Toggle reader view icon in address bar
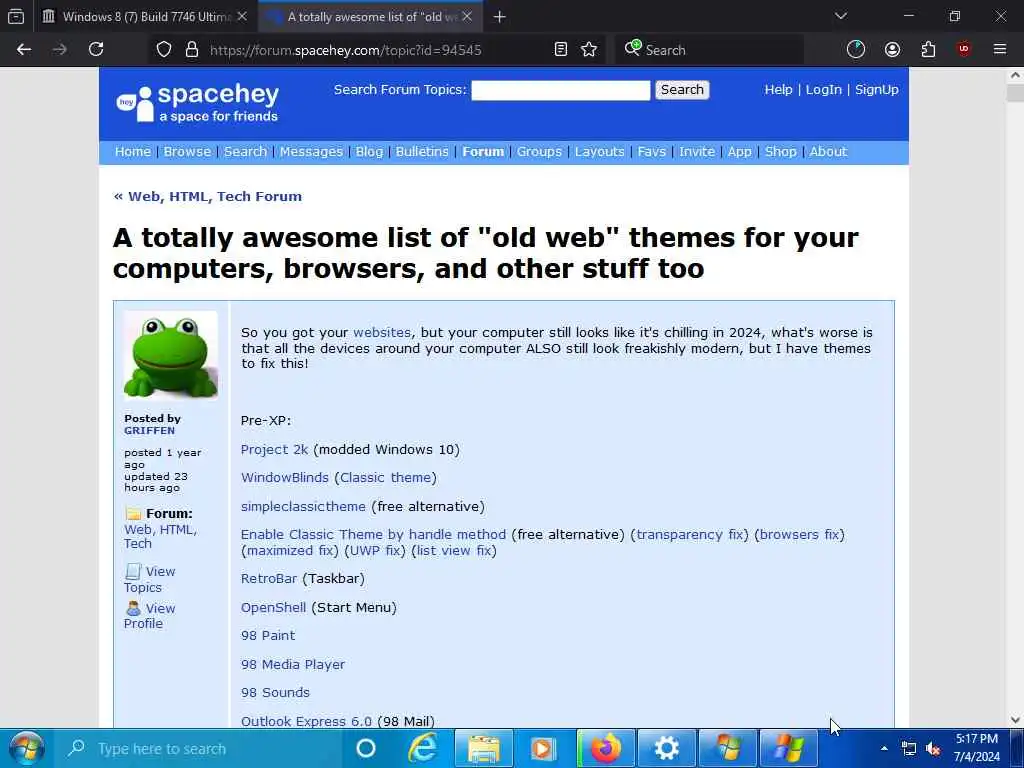 click(560, 50)
